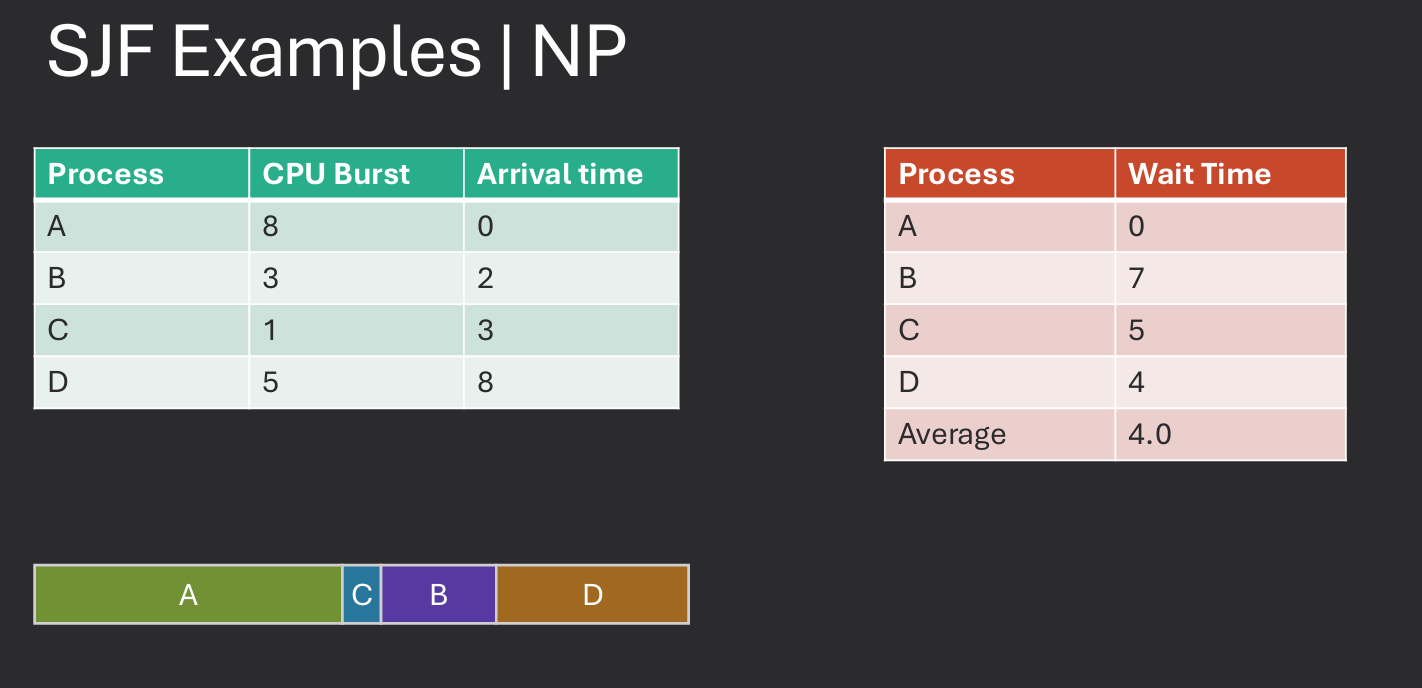Select process A cell in green table

[x=141, y=227]
